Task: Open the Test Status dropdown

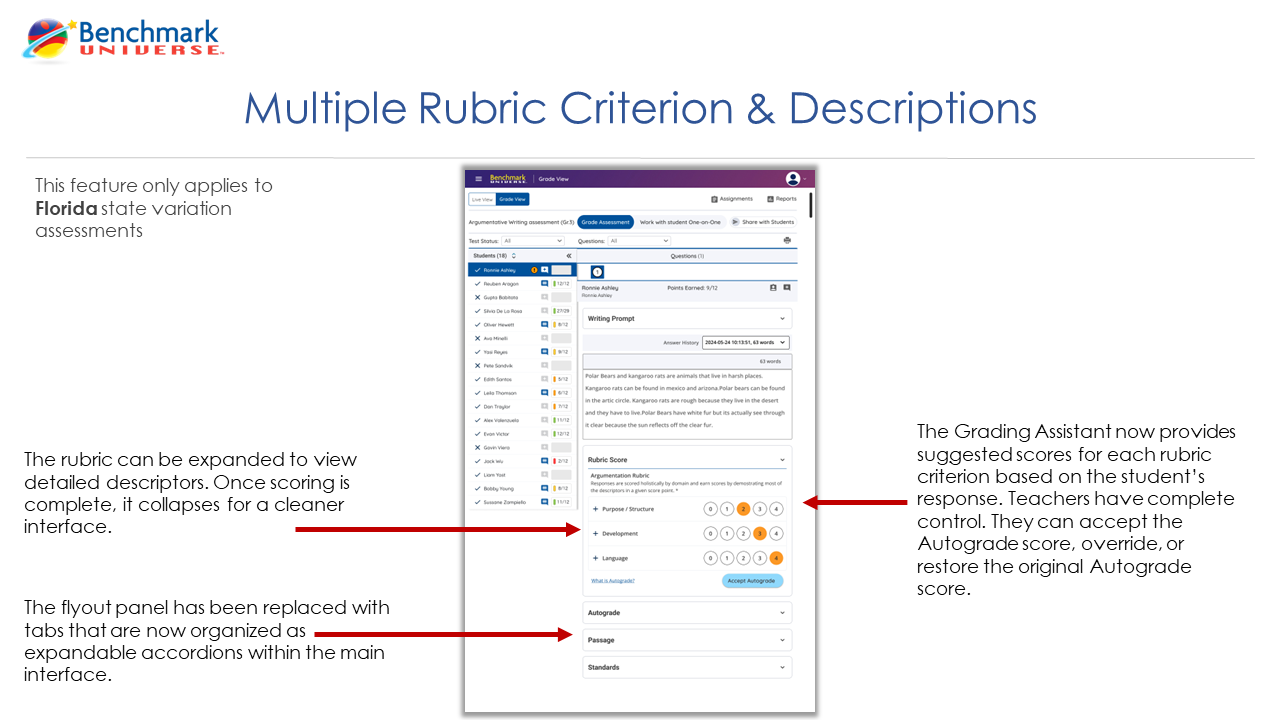Action: click(x=532, y=241)
